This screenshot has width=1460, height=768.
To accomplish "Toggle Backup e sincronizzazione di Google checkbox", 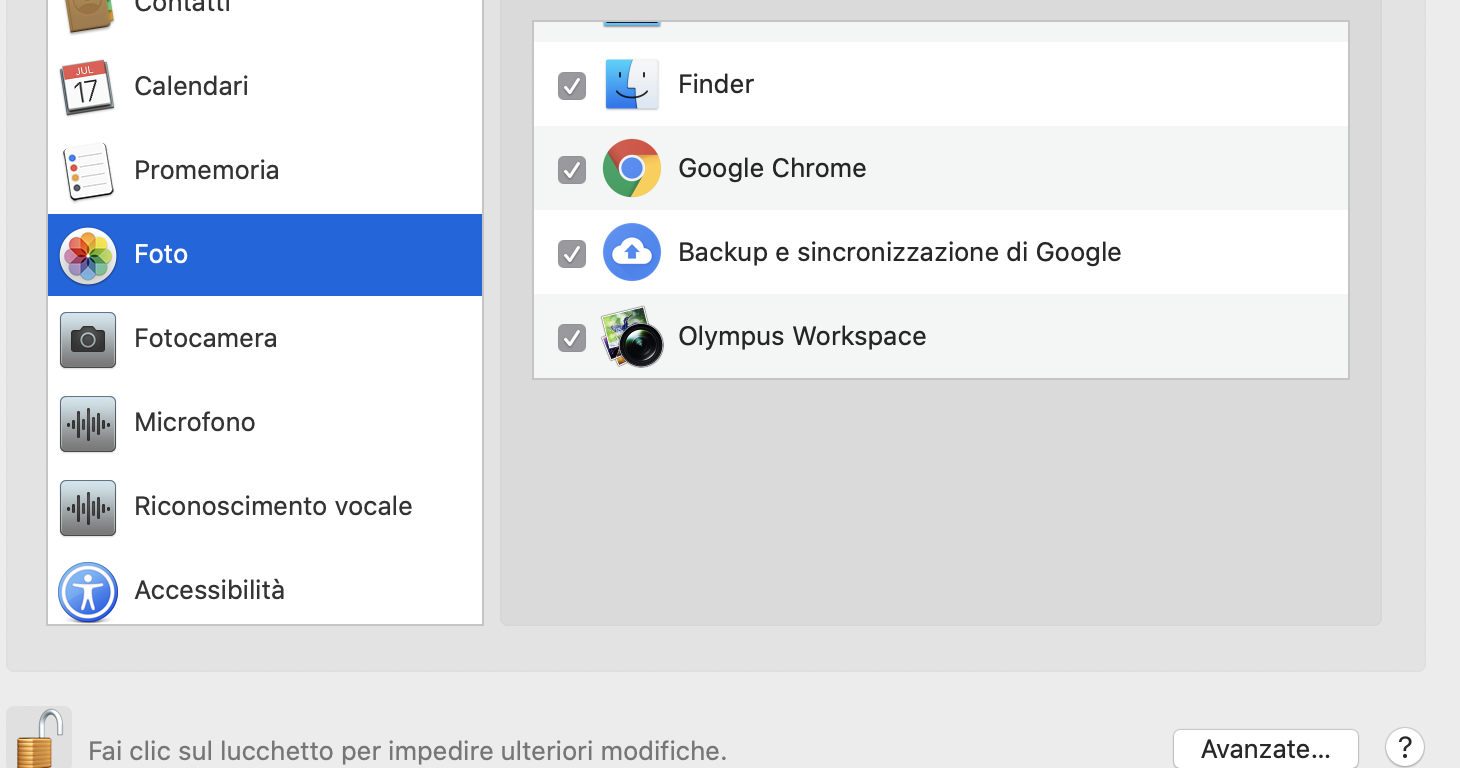I will (x=572, y=254).
